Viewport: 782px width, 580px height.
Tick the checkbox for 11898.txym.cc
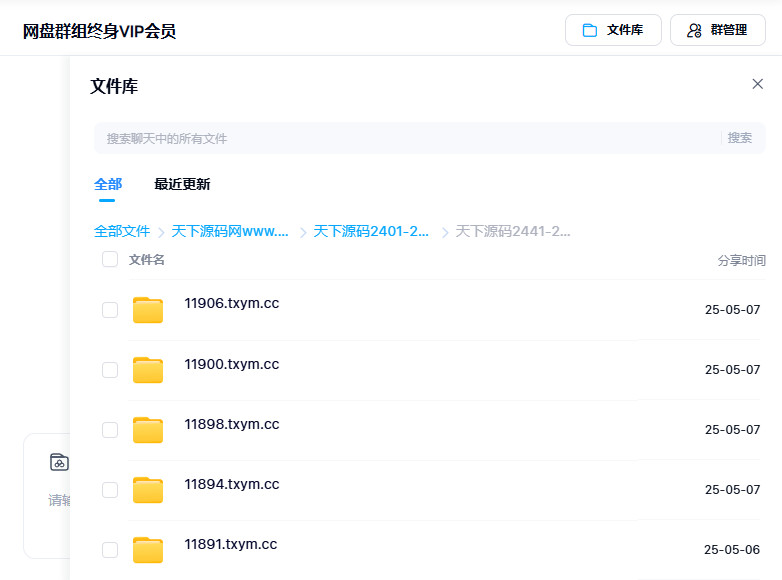click(110, 430)
